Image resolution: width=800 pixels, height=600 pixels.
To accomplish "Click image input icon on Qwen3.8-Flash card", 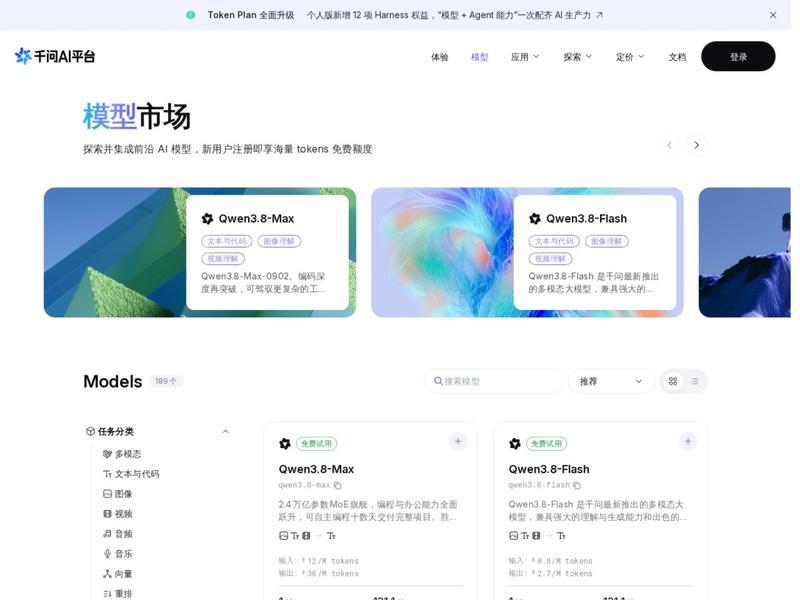I will [x=514, y=536].
